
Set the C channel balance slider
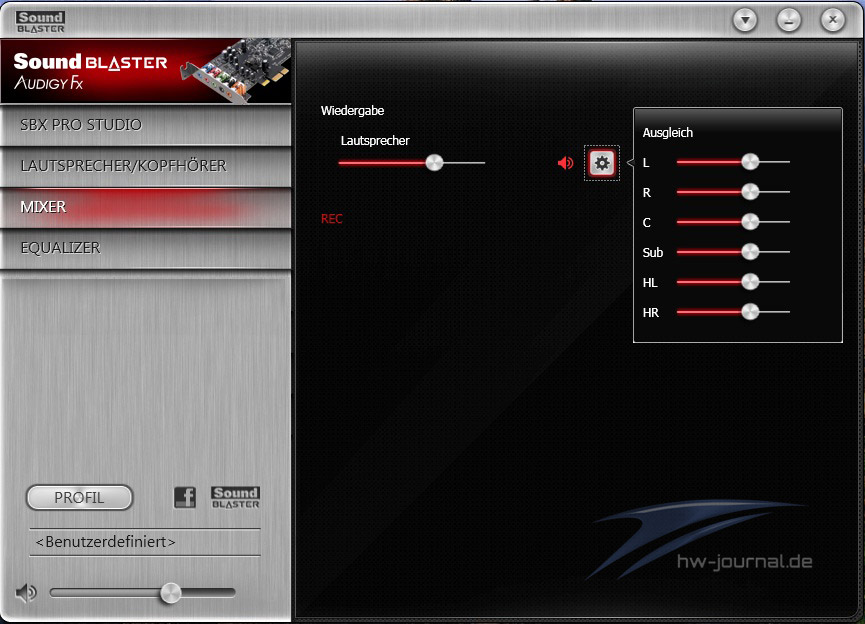(733, 222)
